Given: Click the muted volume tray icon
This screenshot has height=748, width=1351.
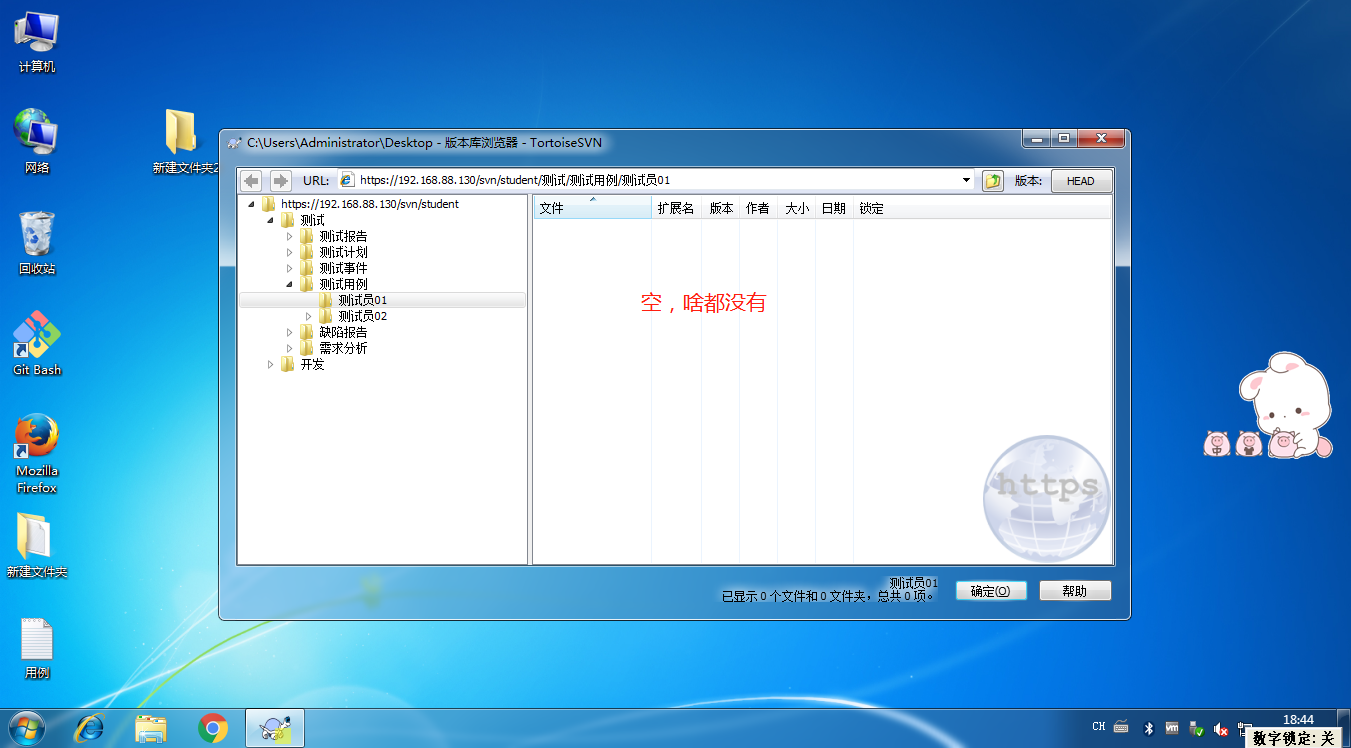Looking at the screenshot, I should click(1220, 728).
